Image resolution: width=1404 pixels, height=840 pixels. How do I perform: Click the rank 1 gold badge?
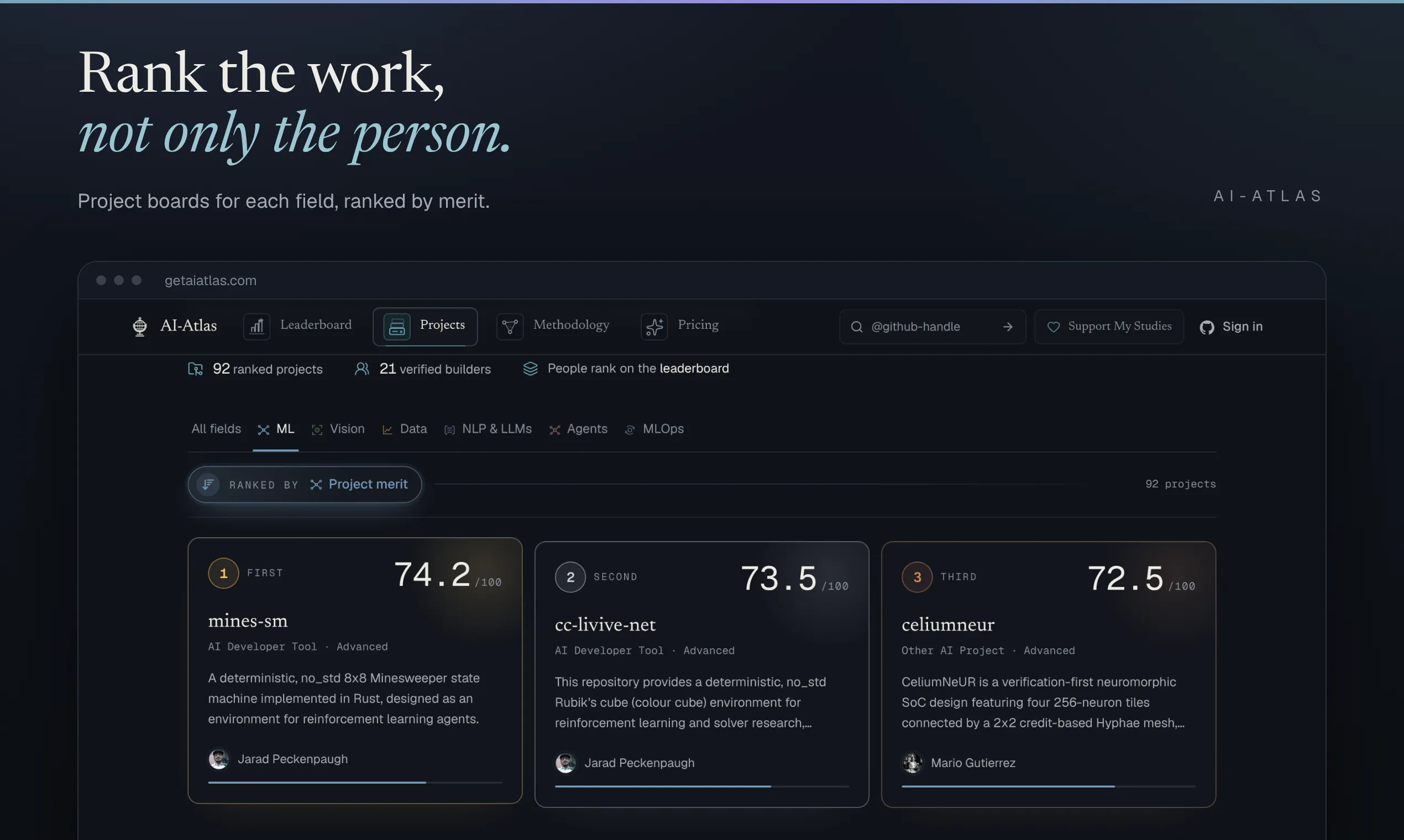point(223,574)
